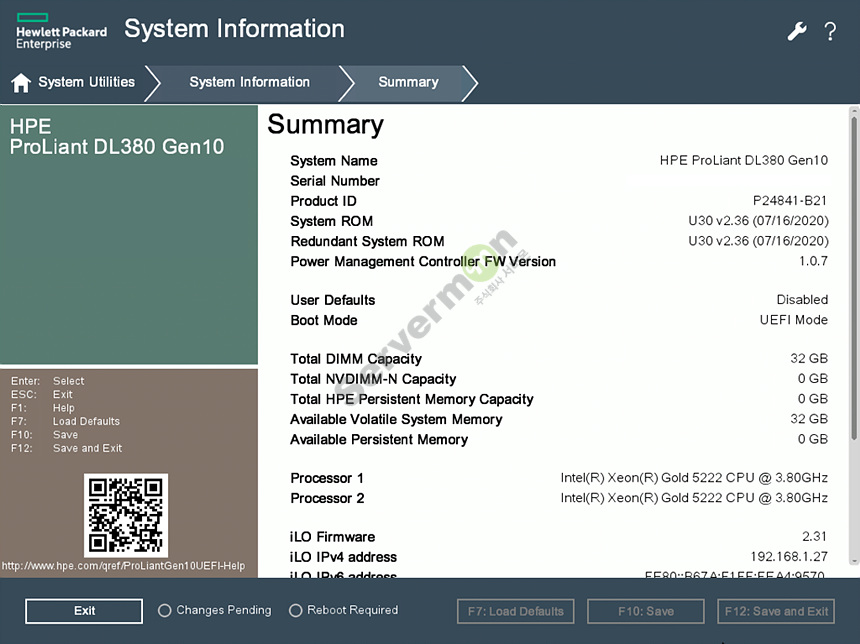The image size is (860, 644).
Task: Click the home icon in breadcrumb
Action: click(x=21, y=83)
